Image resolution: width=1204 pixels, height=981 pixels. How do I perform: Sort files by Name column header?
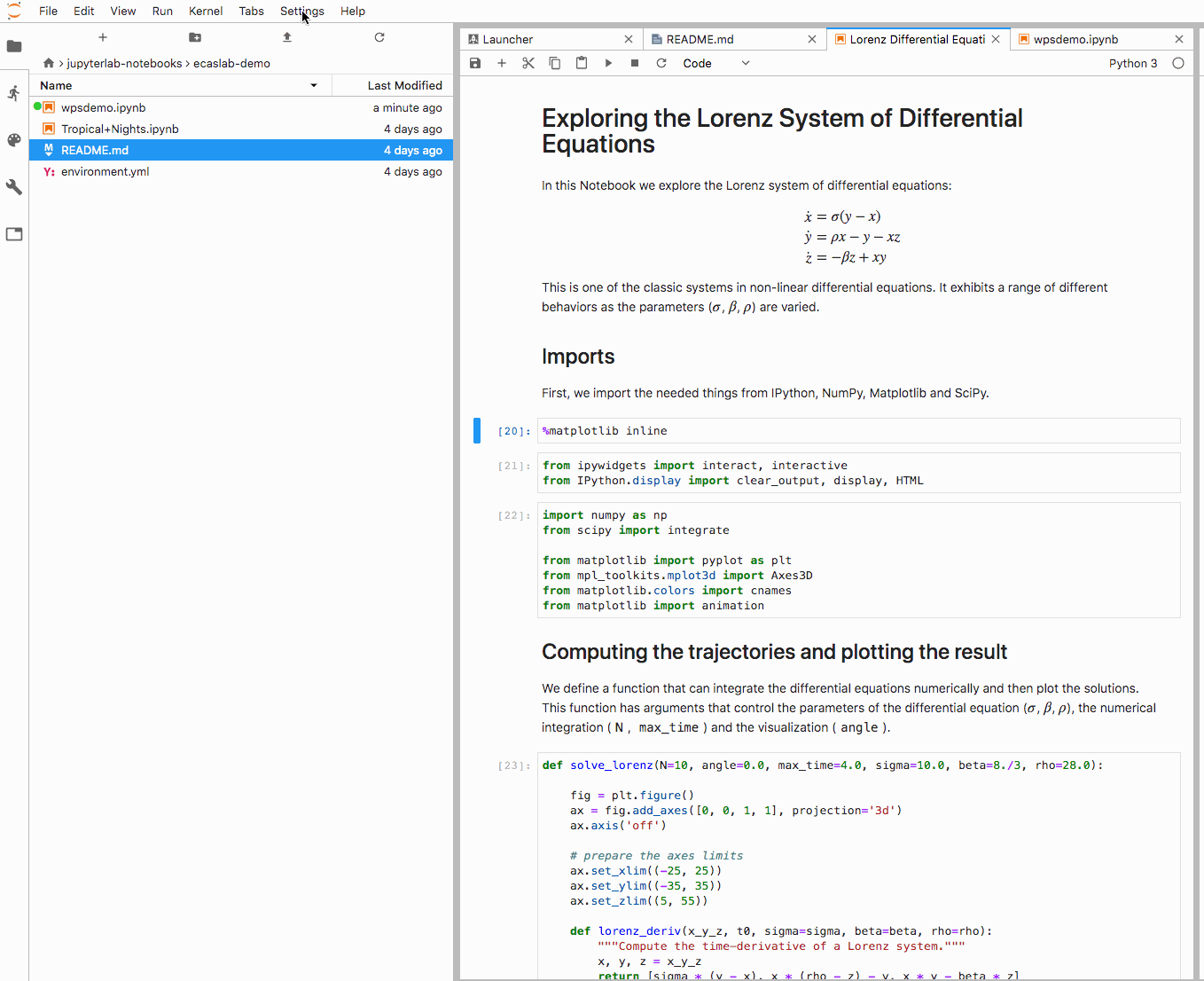(180, 85)
